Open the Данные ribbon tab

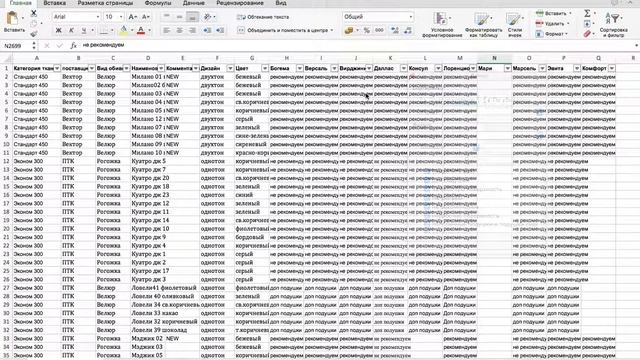click(193, 3)
